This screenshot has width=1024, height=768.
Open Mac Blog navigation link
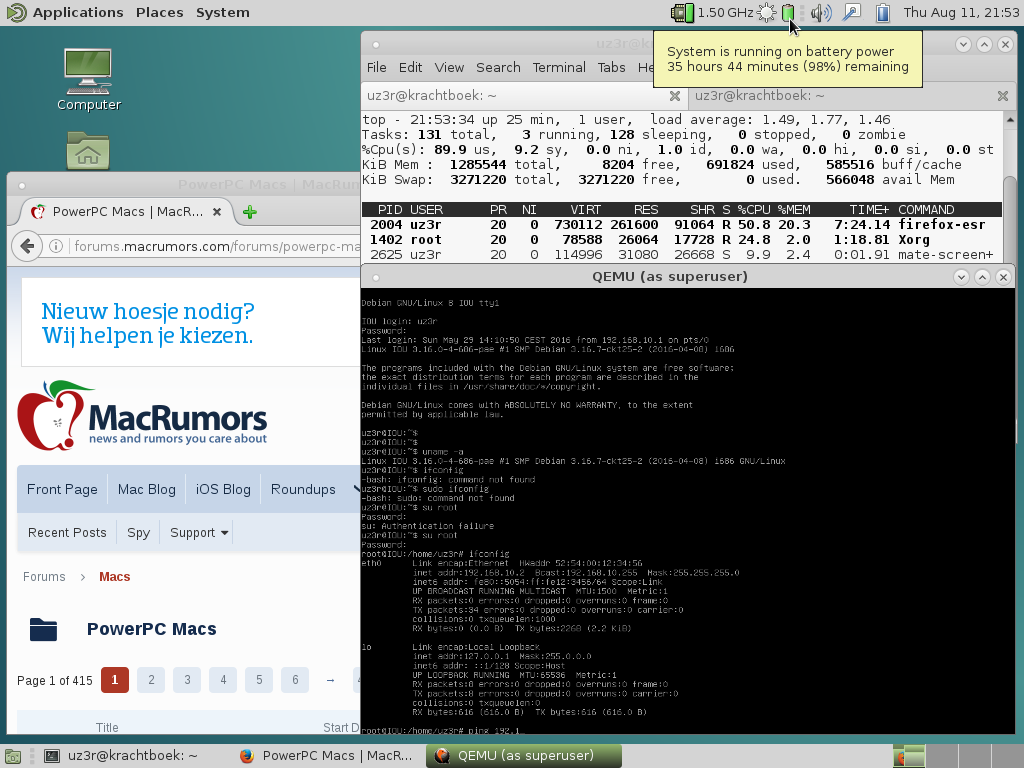coord(146,489)
